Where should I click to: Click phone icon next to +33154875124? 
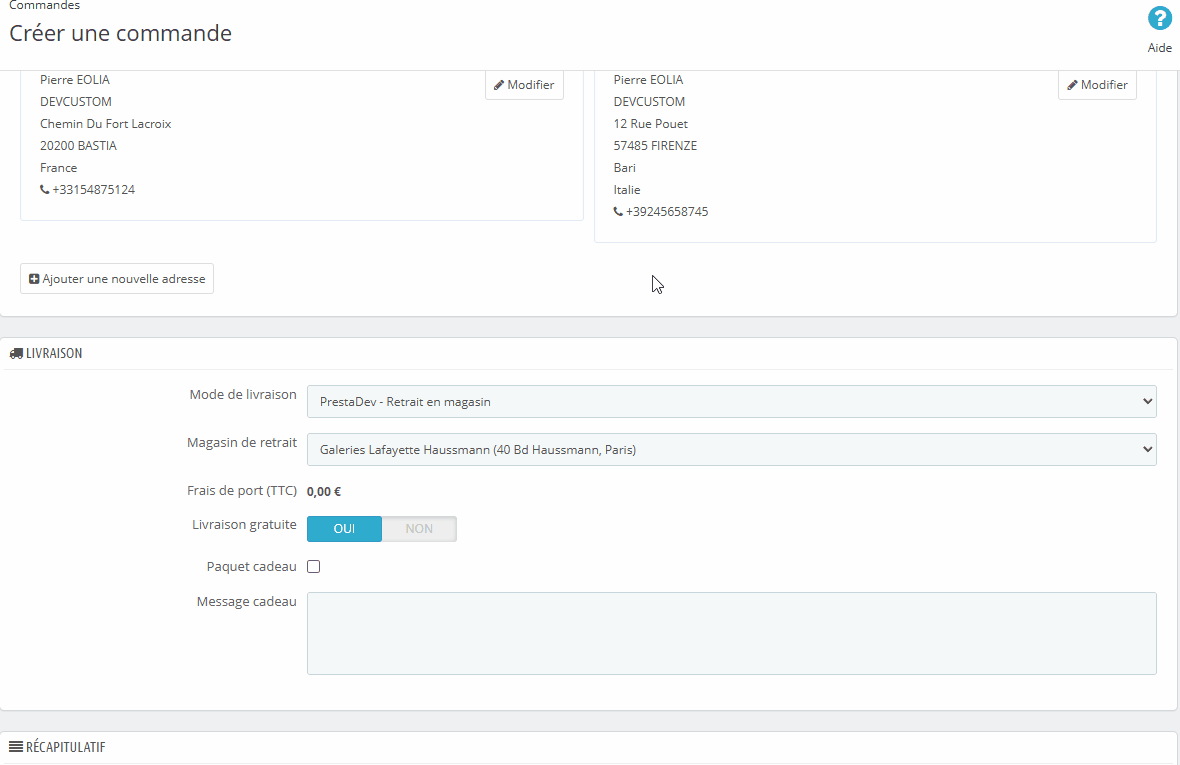44,190
